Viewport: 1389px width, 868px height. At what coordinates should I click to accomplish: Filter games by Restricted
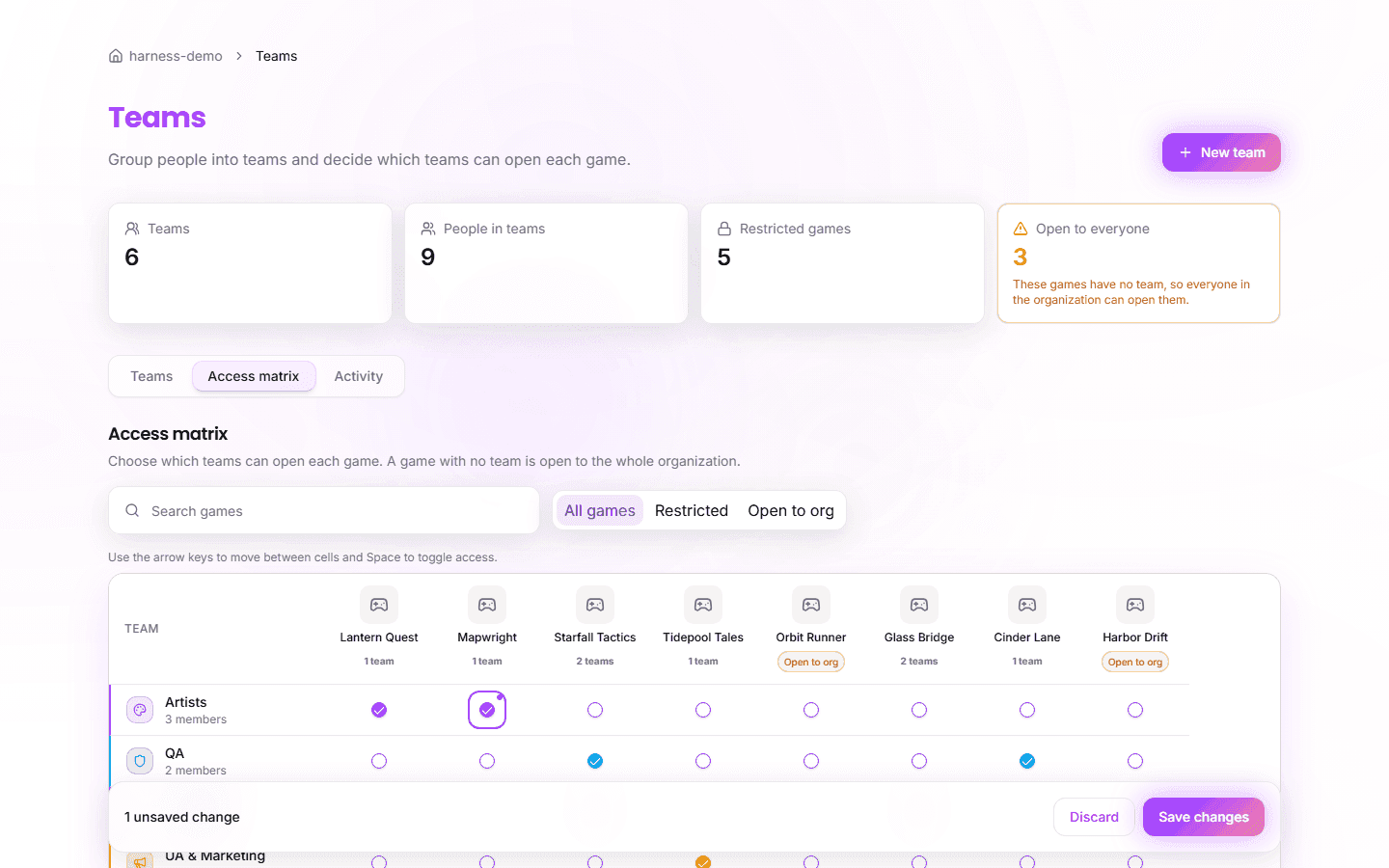[692, 510]
